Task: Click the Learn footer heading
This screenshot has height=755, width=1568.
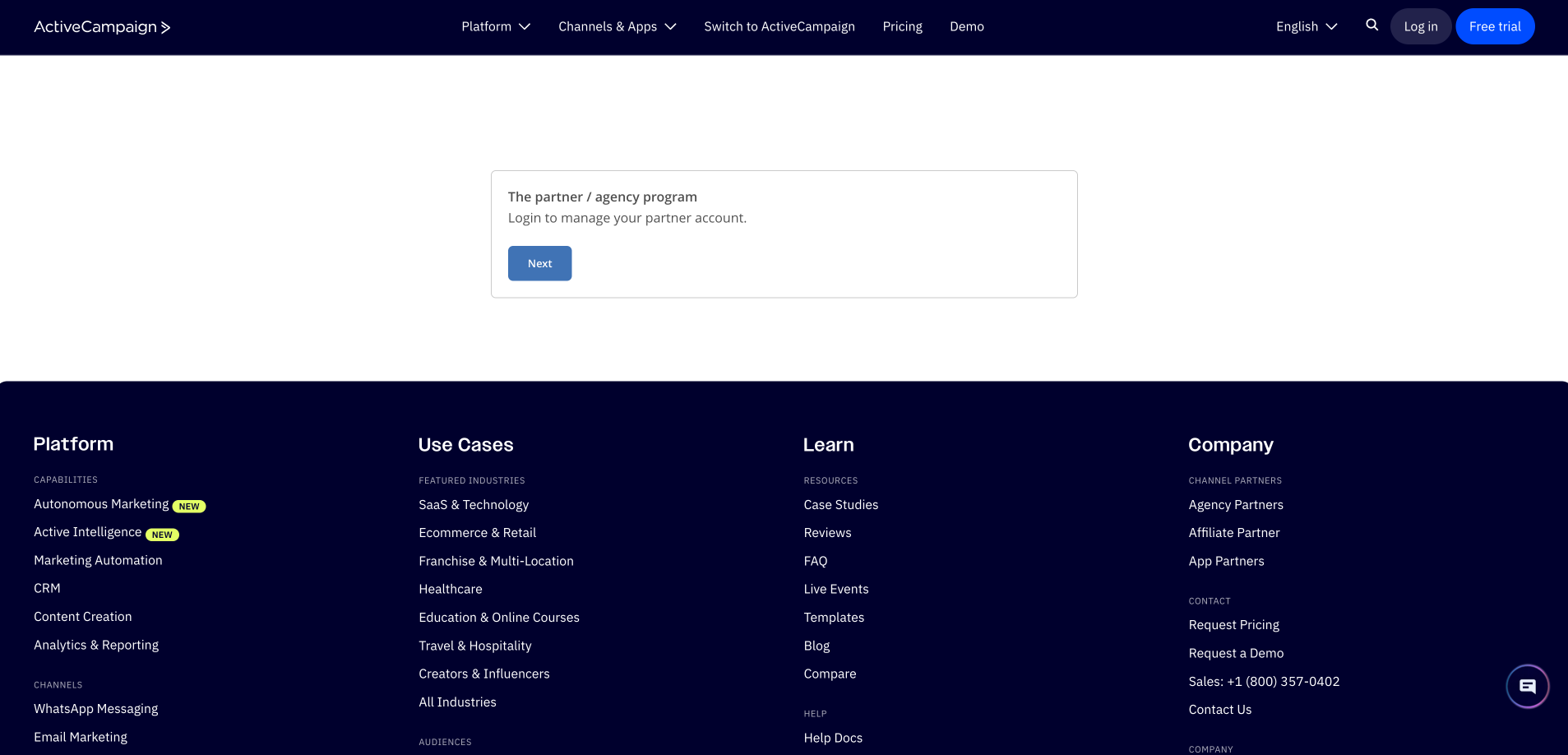Action: coord(829,445)
